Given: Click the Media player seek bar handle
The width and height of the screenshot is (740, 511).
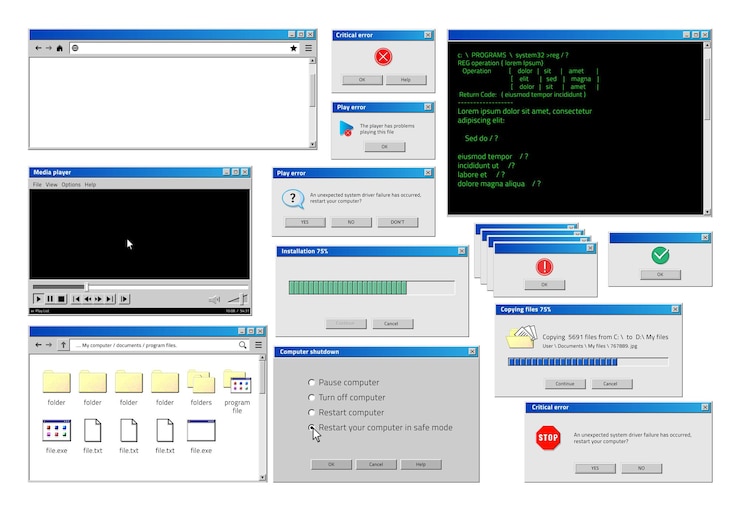Looking at the screenshot, I should point(86,286).
